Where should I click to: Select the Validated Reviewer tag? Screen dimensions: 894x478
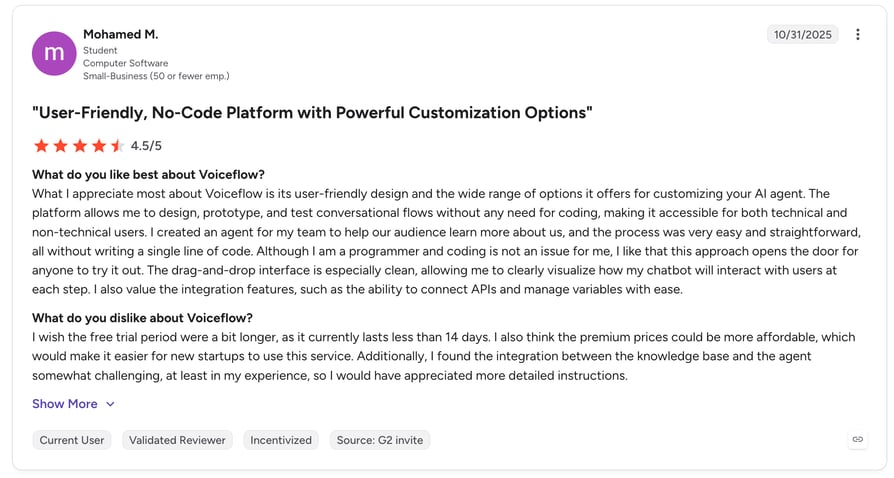click(177, 440)
